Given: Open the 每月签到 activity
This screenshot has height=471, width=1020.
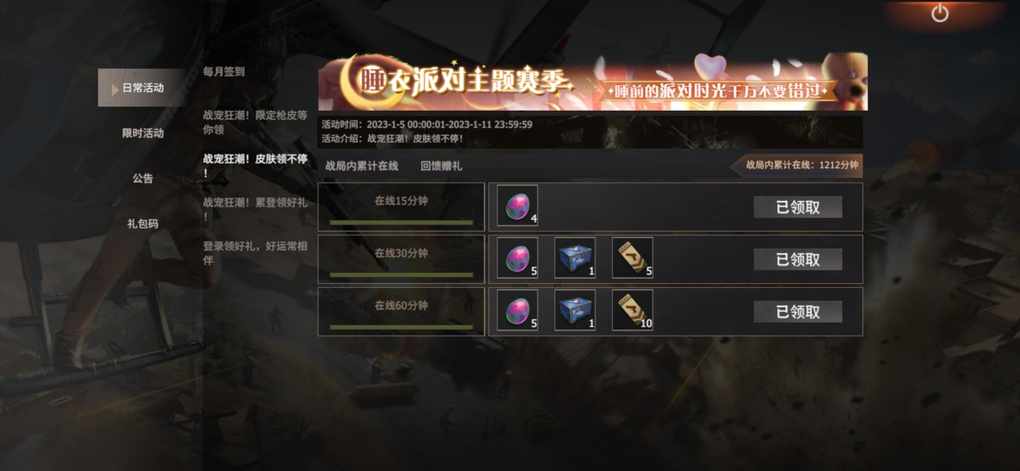Looking at the screenshot, I should 224,72.
